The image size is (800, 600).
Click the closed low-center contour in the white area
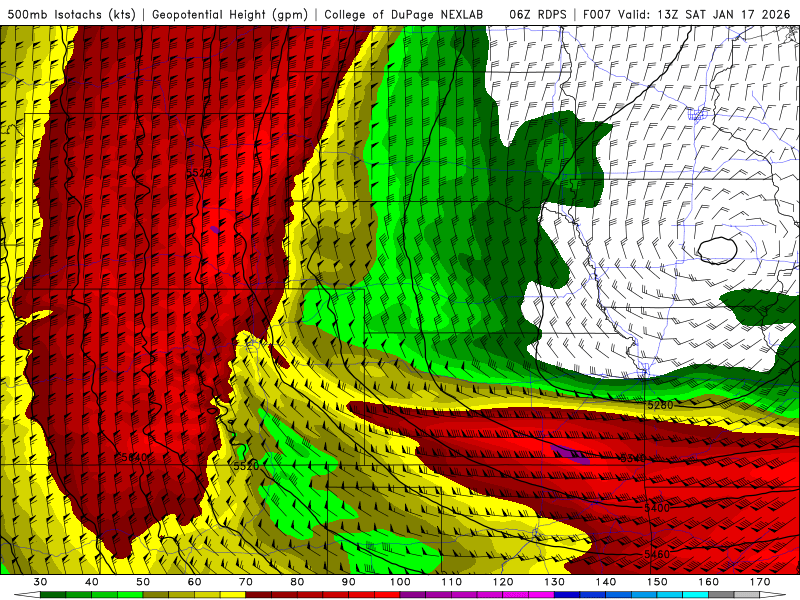(x=717, y=251)
